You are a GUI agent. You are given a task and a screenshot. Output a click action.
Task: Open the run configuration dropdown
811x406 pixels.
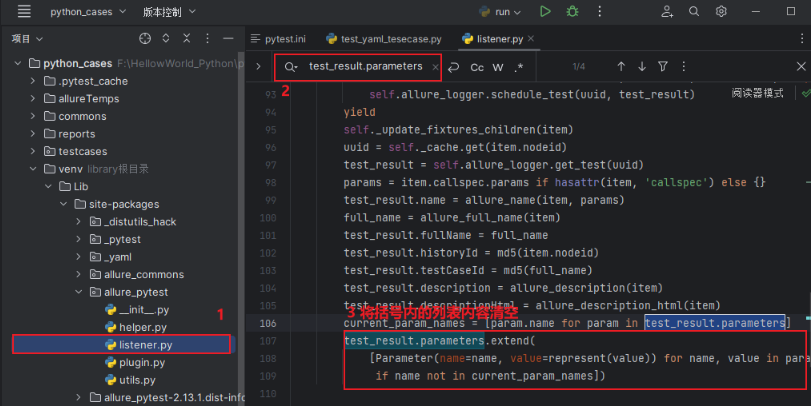click(x=500, y=11)
